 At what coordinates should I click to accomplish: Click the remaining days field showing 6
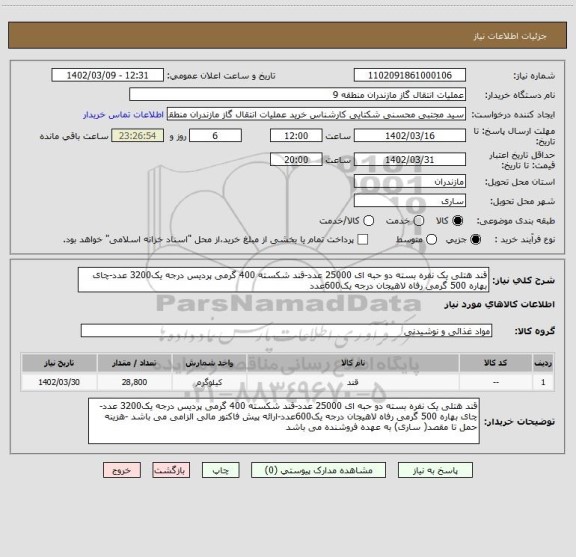[215, 136]
